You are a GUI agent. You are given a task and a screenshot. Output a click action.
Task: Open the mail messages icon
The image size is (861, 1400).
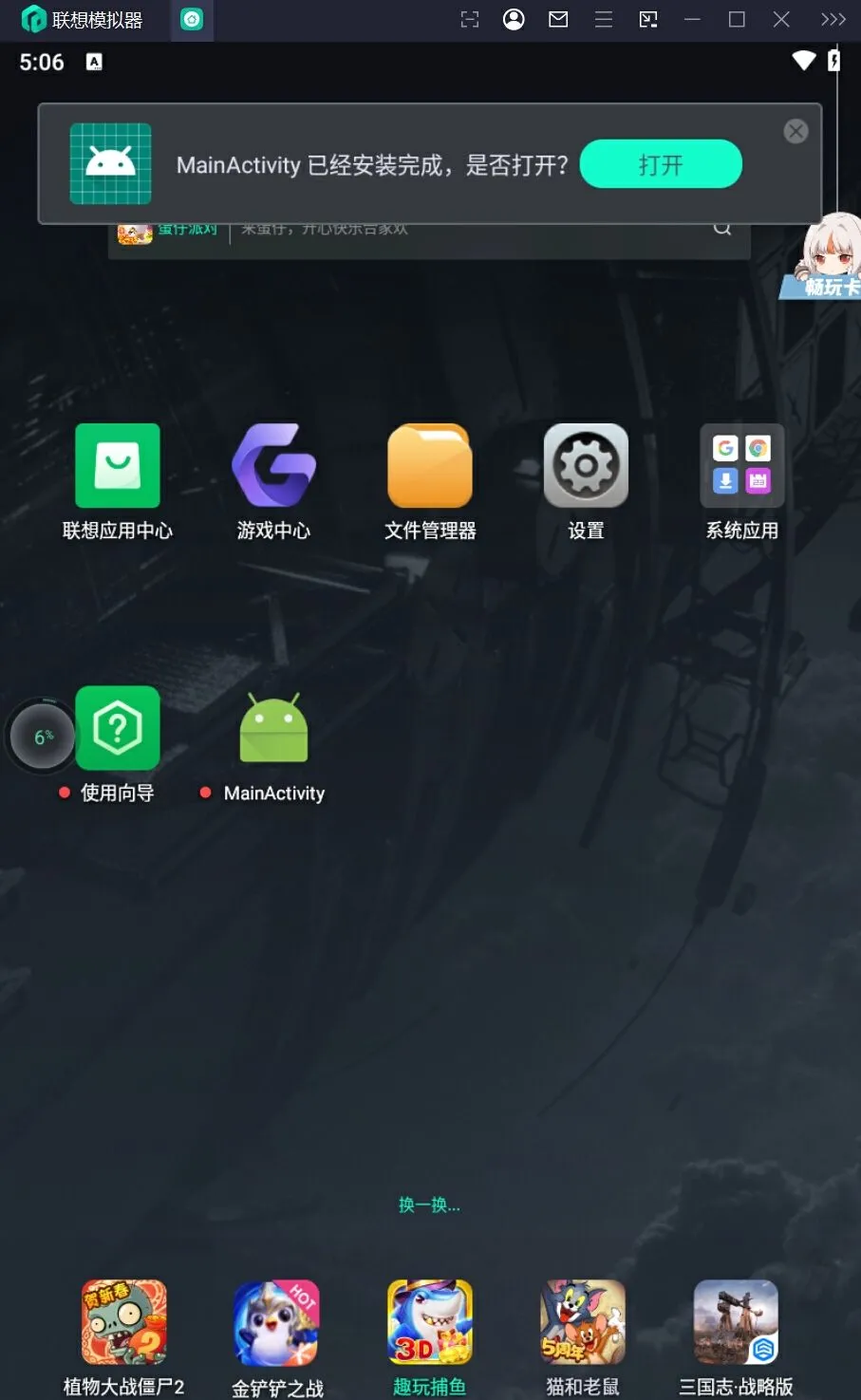click(558, 20)
